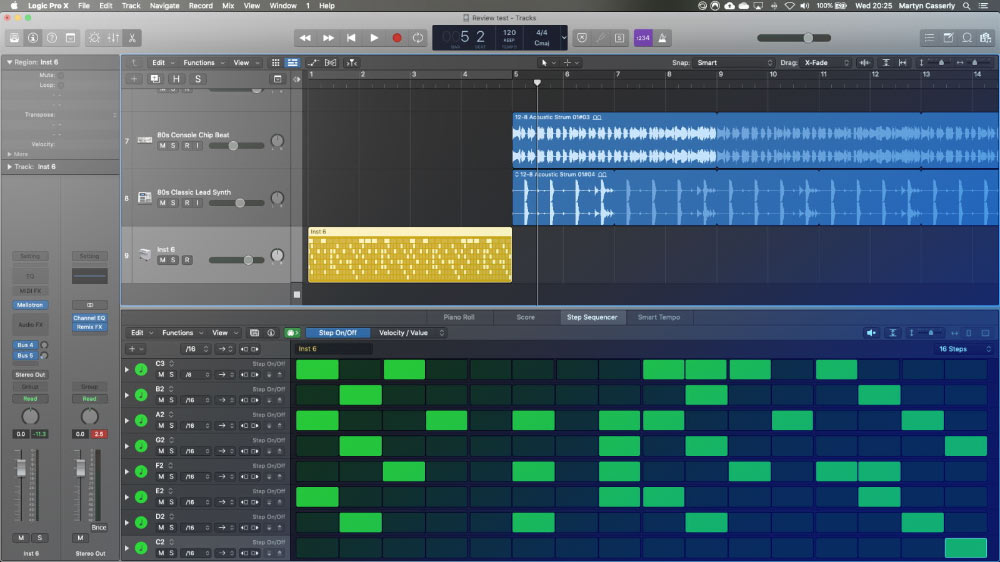Viewport: 1000px width, 562px height.
Task: Toggle the purple Count-in 1234 button
Action: tap(643, 38)
